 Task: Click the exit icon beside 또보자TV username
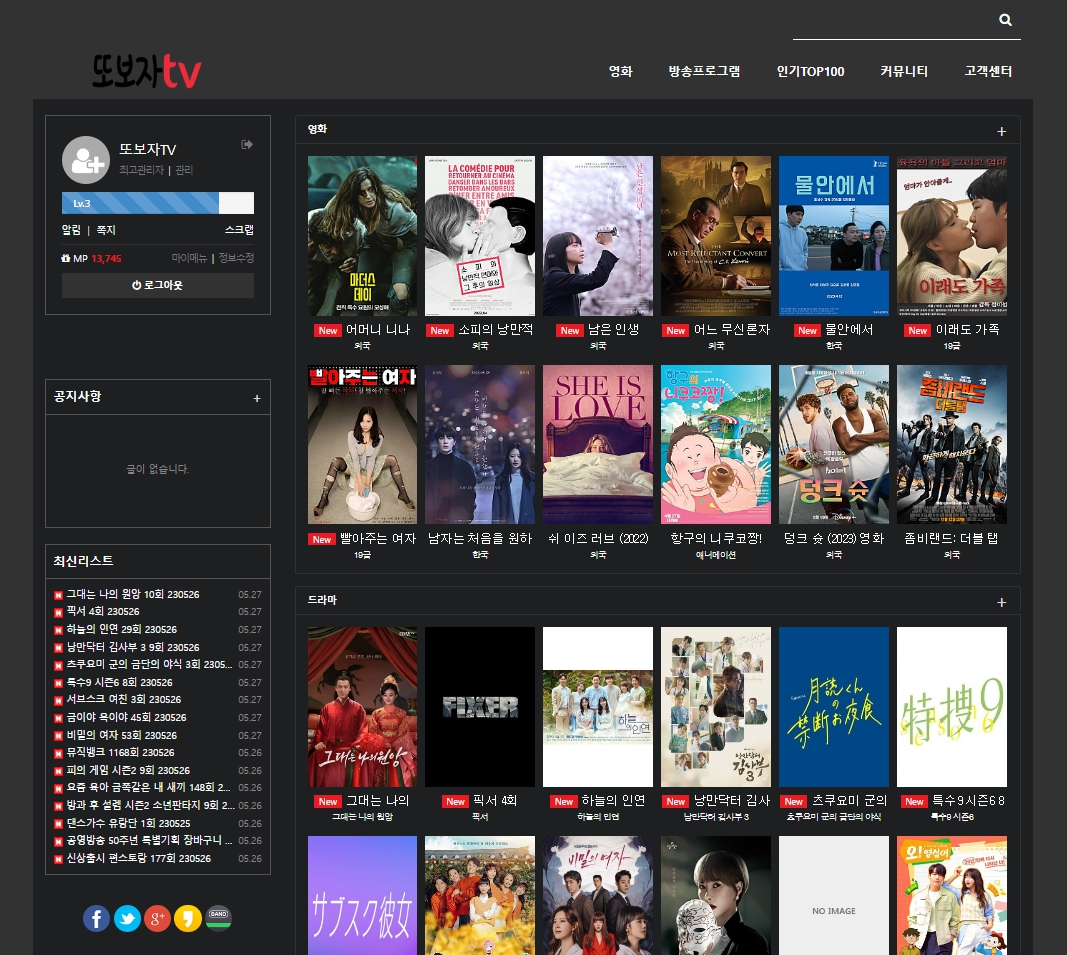247,144
